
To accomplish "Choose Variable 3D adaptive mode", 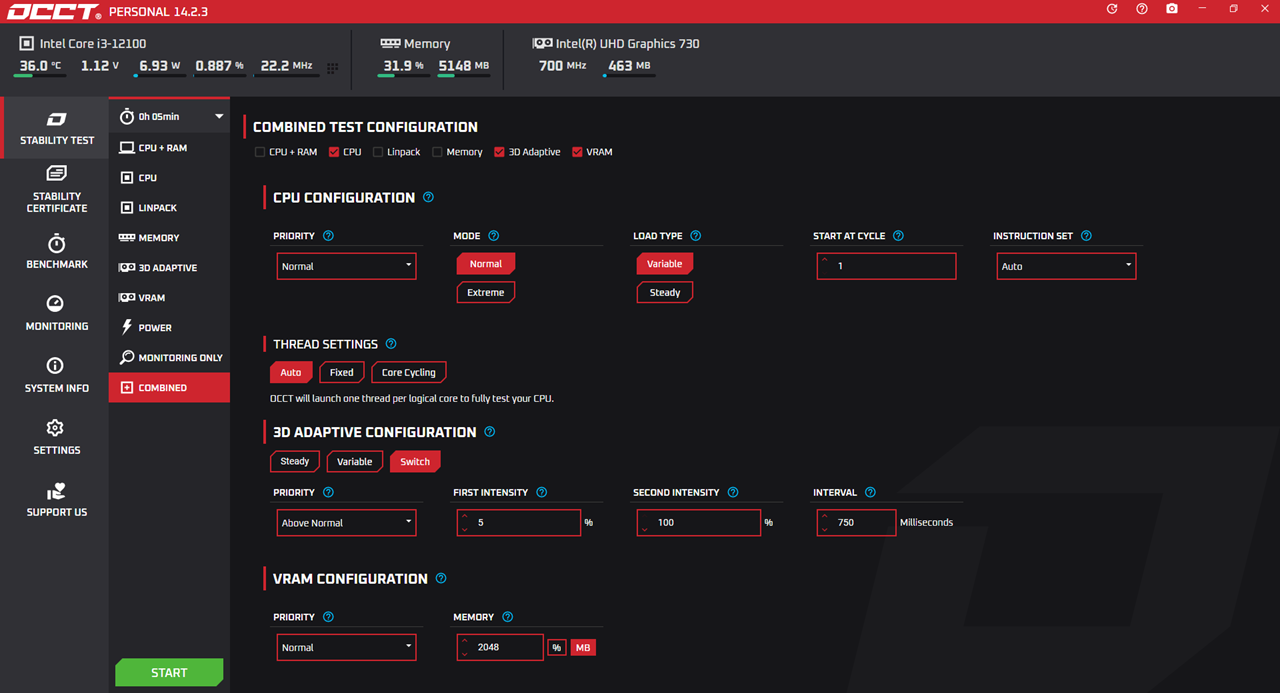I will (x=355, y=461).
